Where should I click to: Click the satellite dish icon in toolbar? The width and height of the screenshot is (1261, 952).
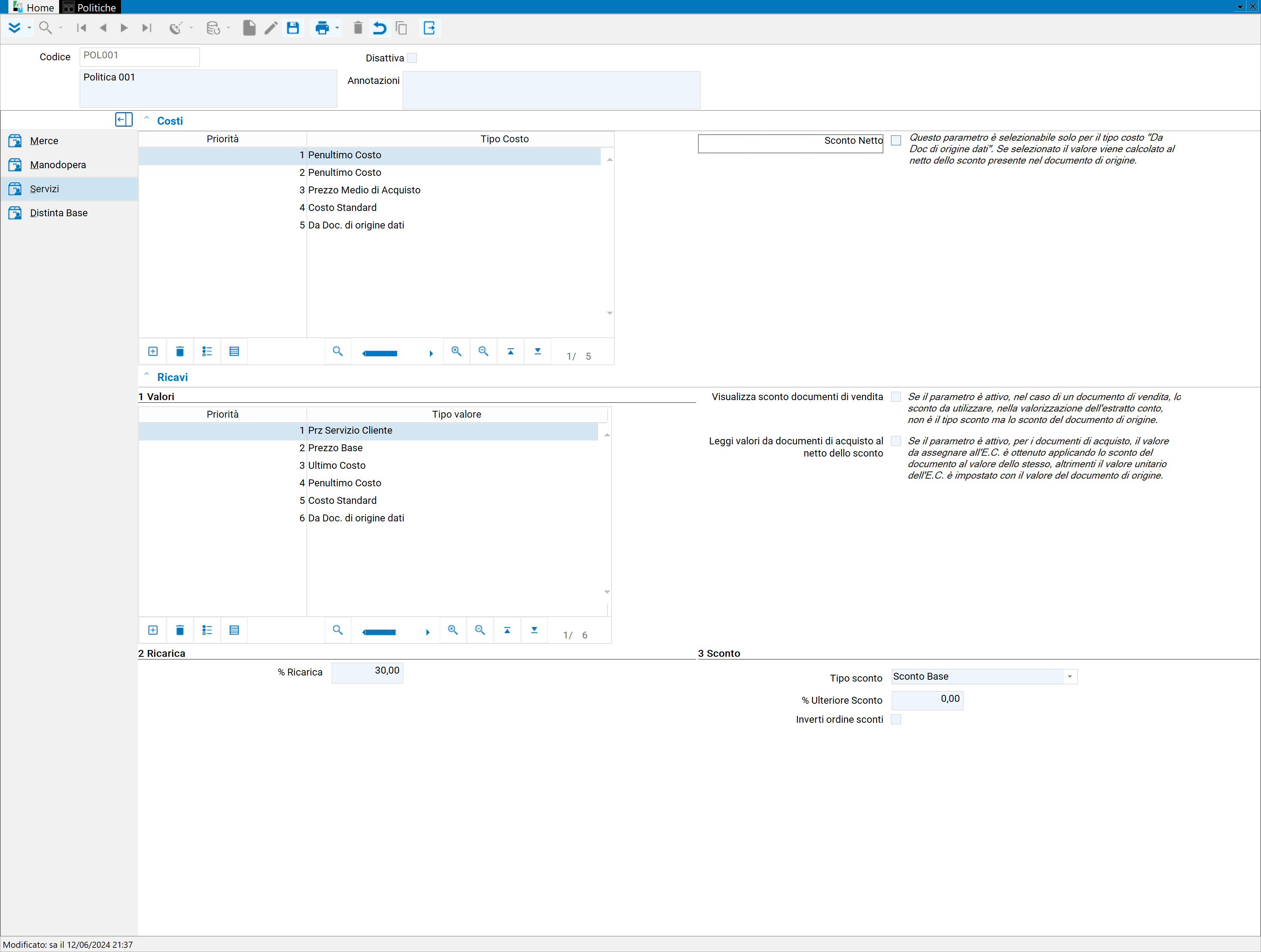coord(176,28)
